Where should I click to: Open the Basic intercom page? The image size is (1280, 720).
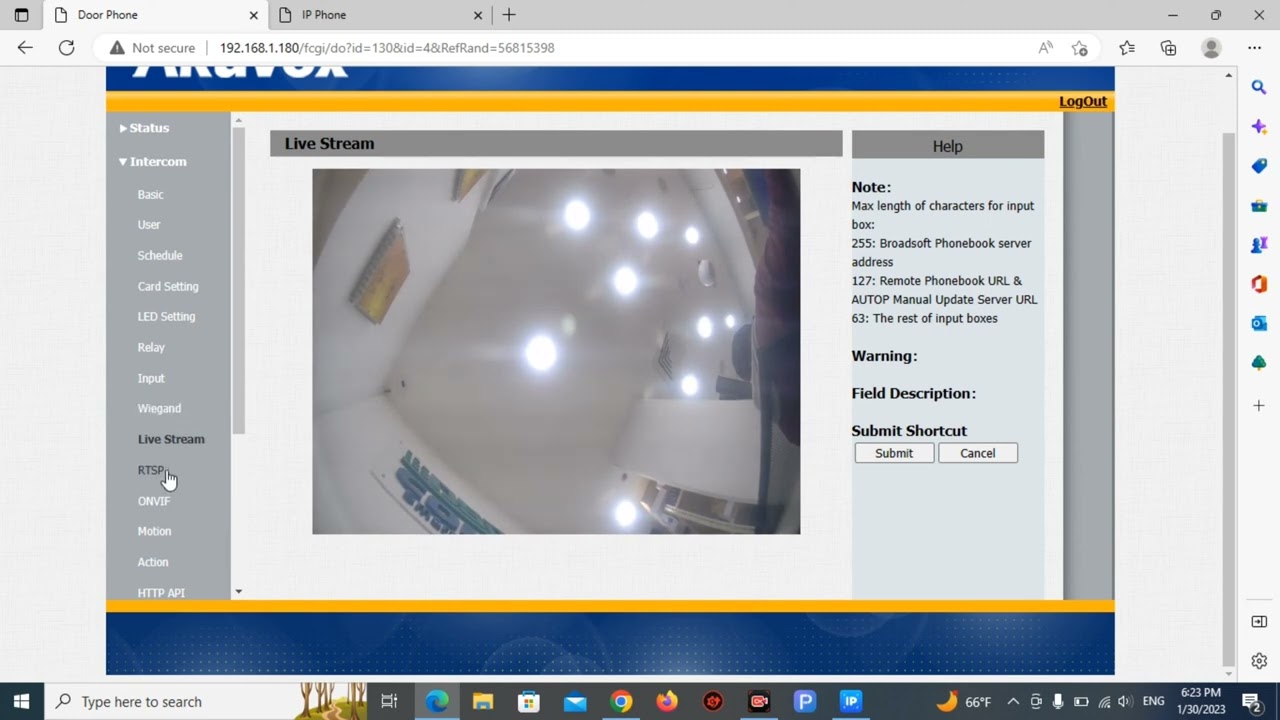[150, 195]
